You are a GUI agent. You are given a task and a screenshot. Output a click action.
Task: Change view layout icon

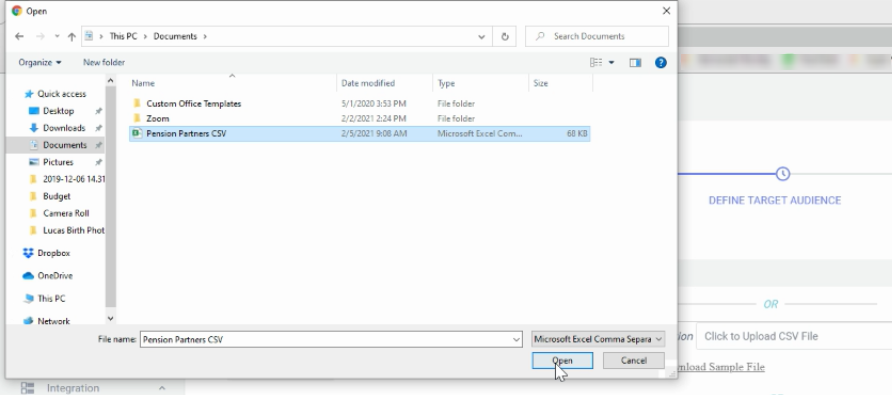tap(596, 63)
